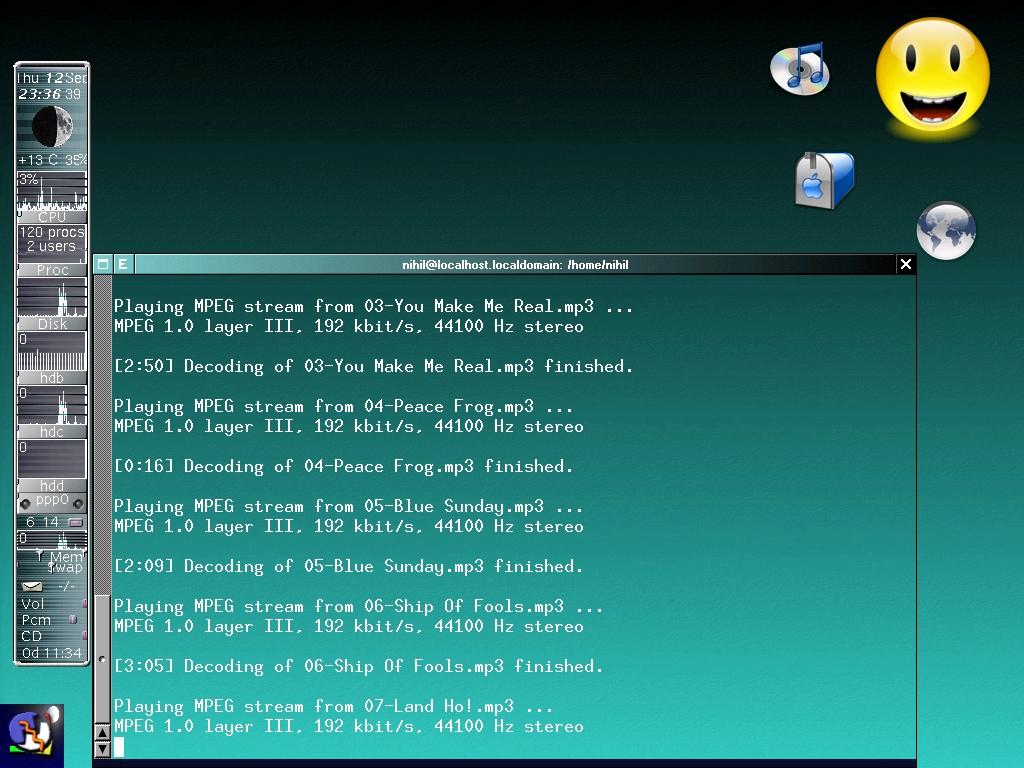Click 'Playing MPEG stream from 06-Ship Of Fools.mp3' line

tap(359, 606)
